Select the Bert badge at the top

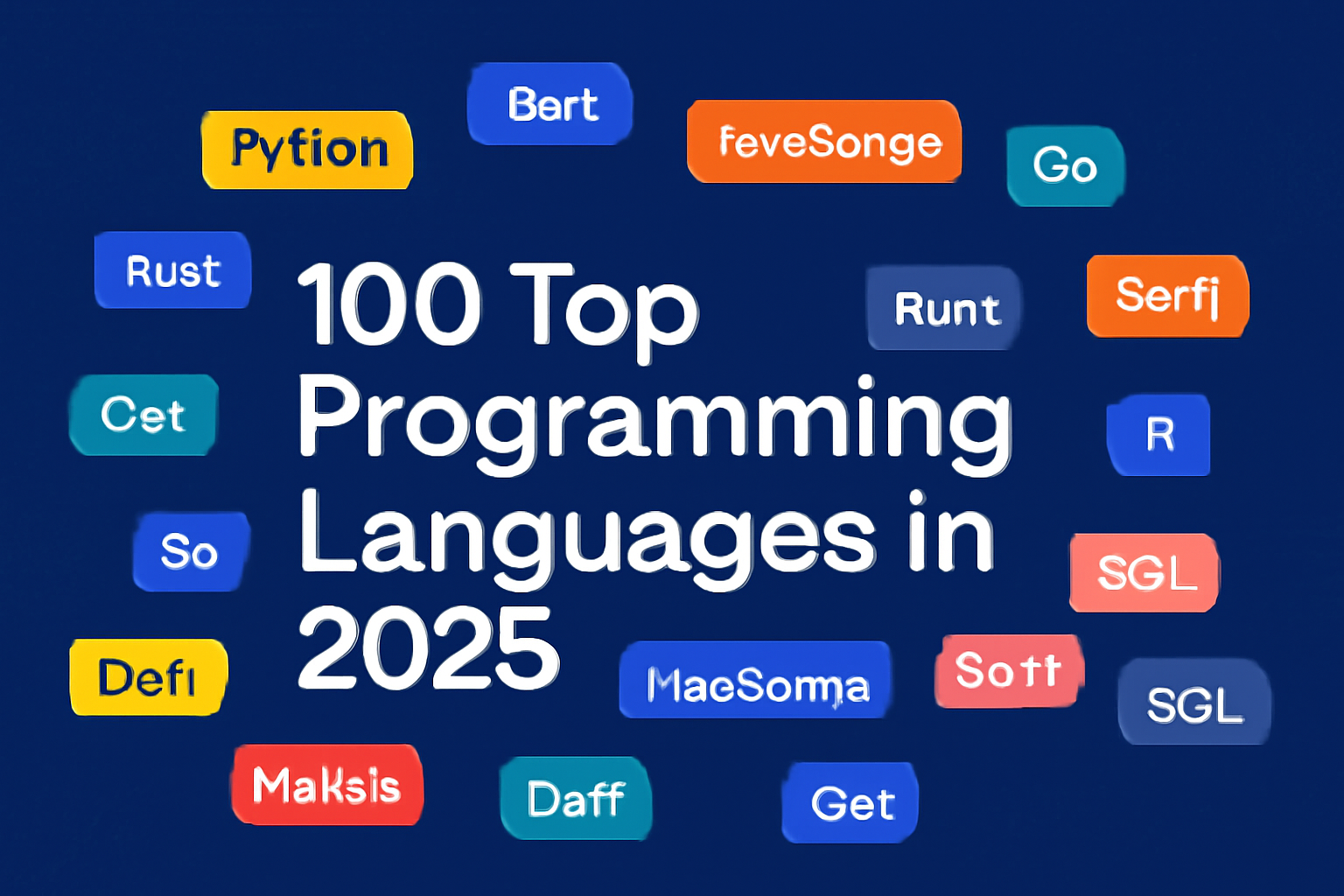click(x=549, y=103)
